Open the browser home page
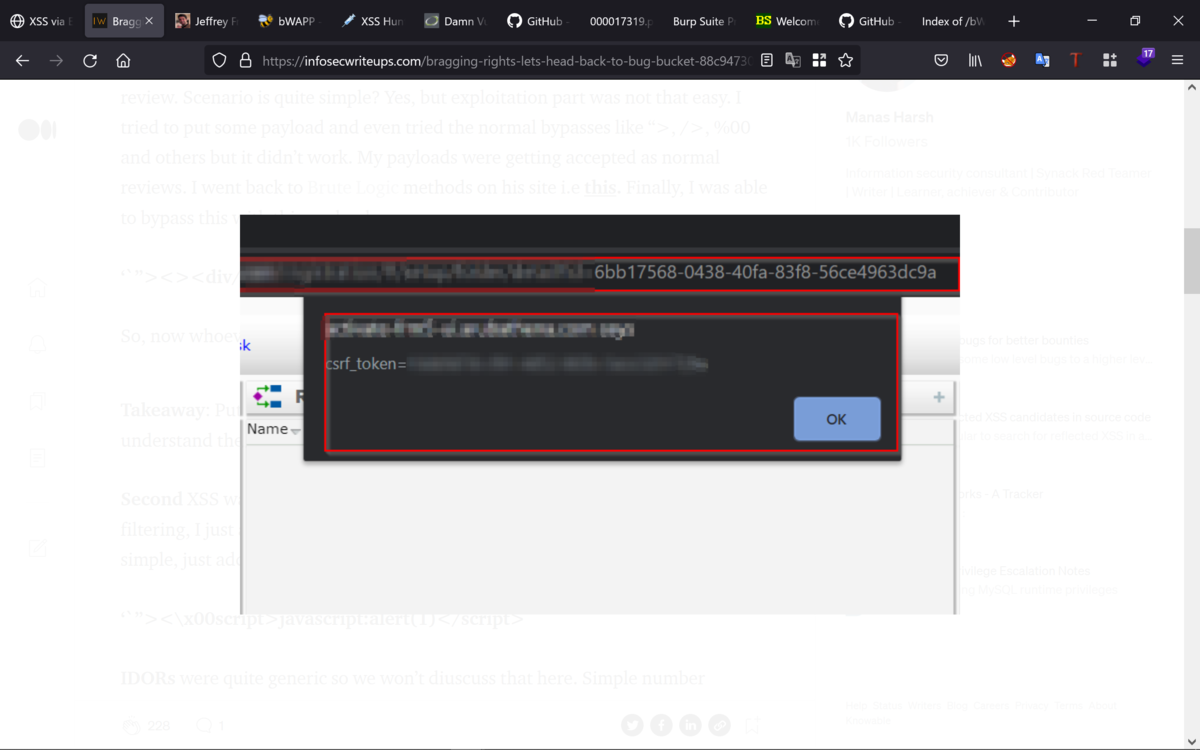Screen dimensions: 1200x750 coord(123,60)
